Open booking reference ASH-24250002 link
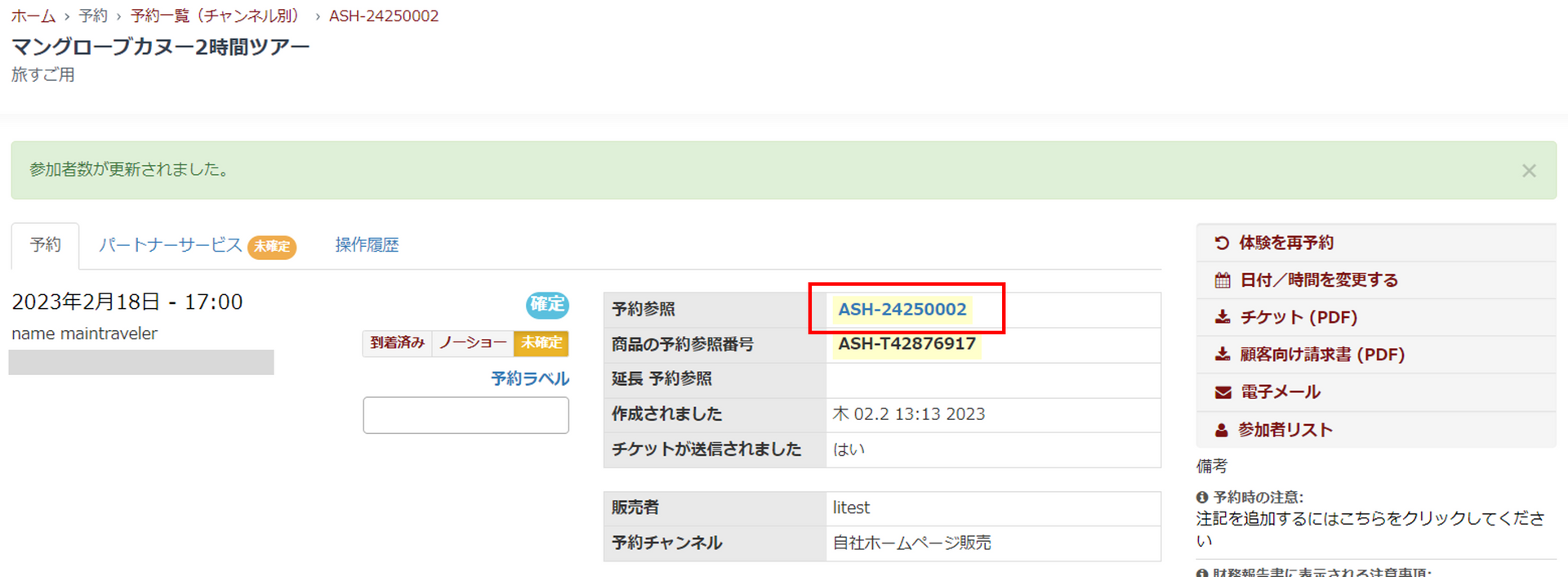Screen dimensions: 1568x577 [x=902, y=309]
